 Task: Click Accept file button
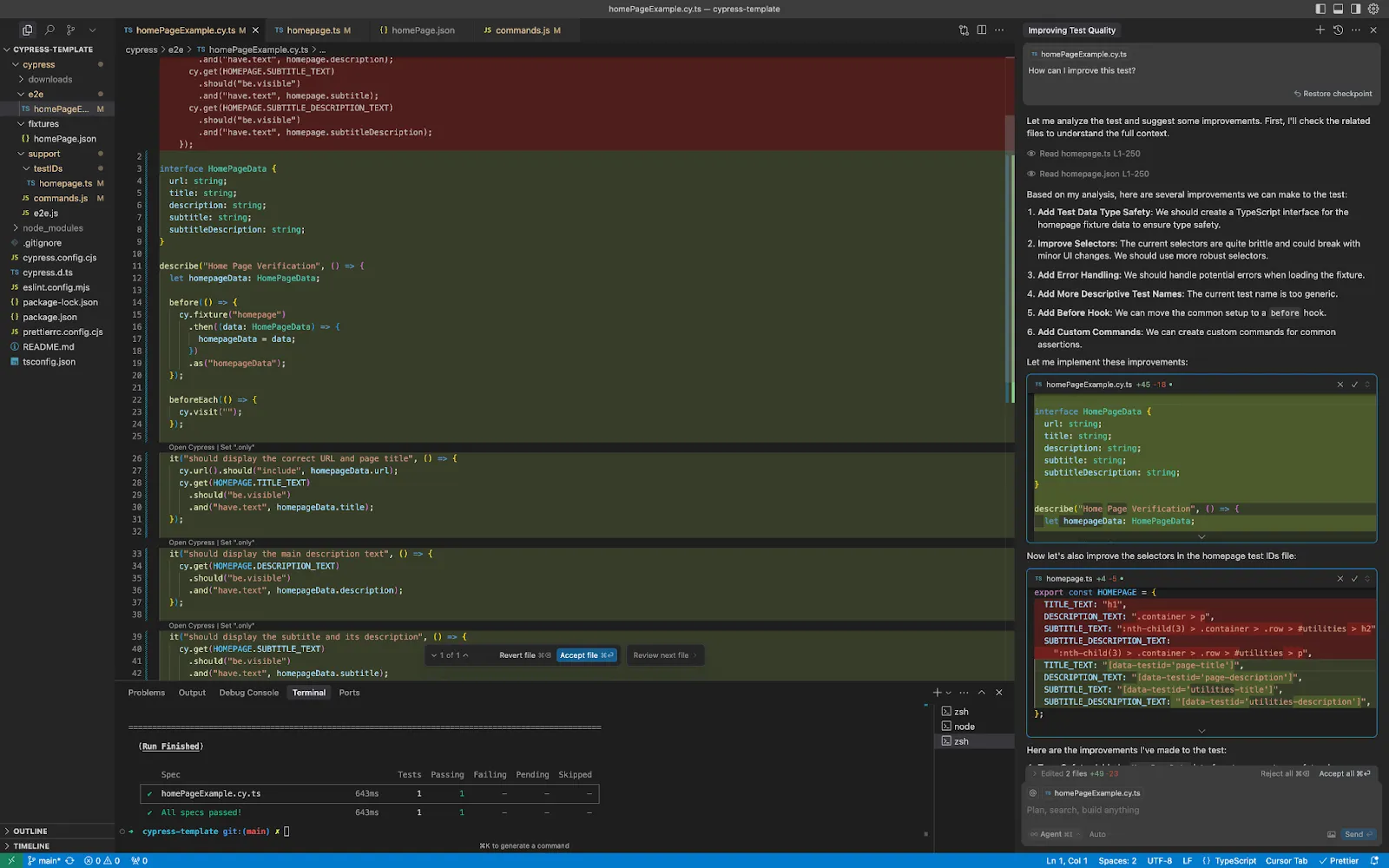(587, 655)
